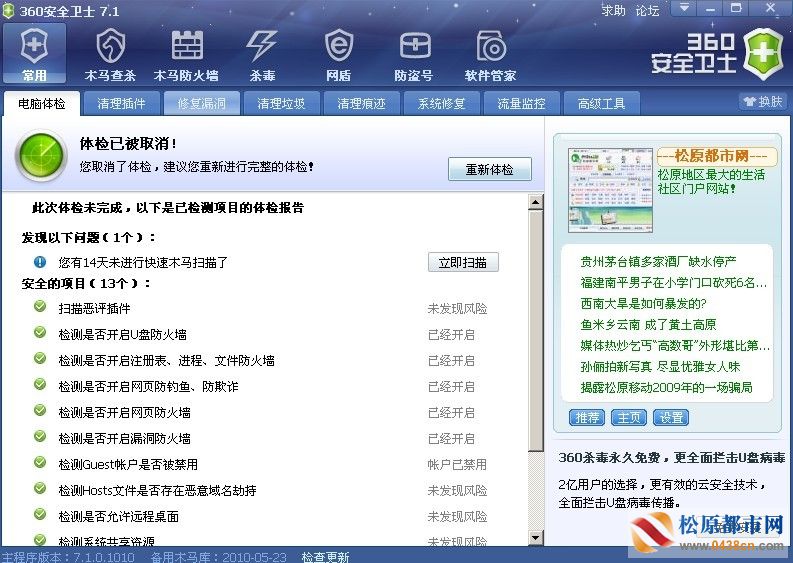Click the green check beside 检测Guest帐户是否被禁用
Viewport: 793px width, 563px height.
(40, 462)
